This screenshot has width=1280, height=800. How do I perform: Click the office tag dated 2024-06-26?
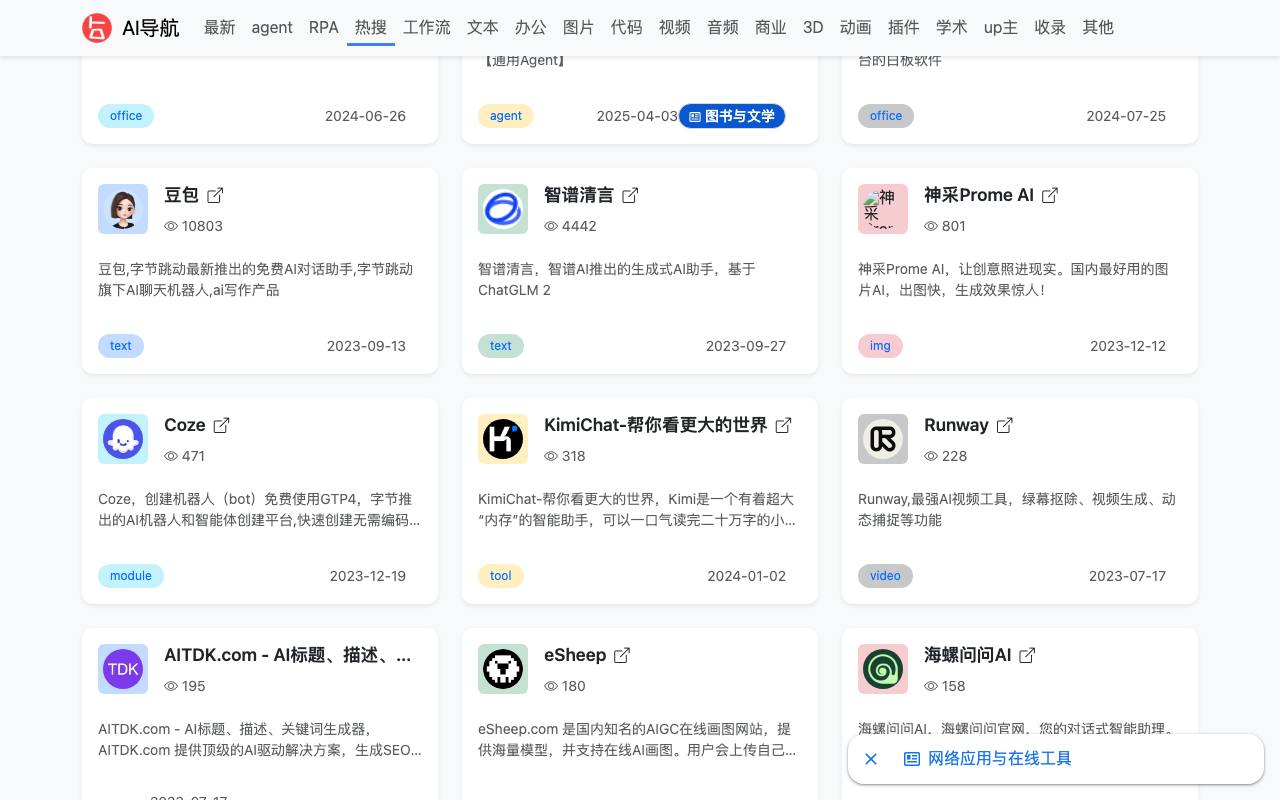(126, 116)
